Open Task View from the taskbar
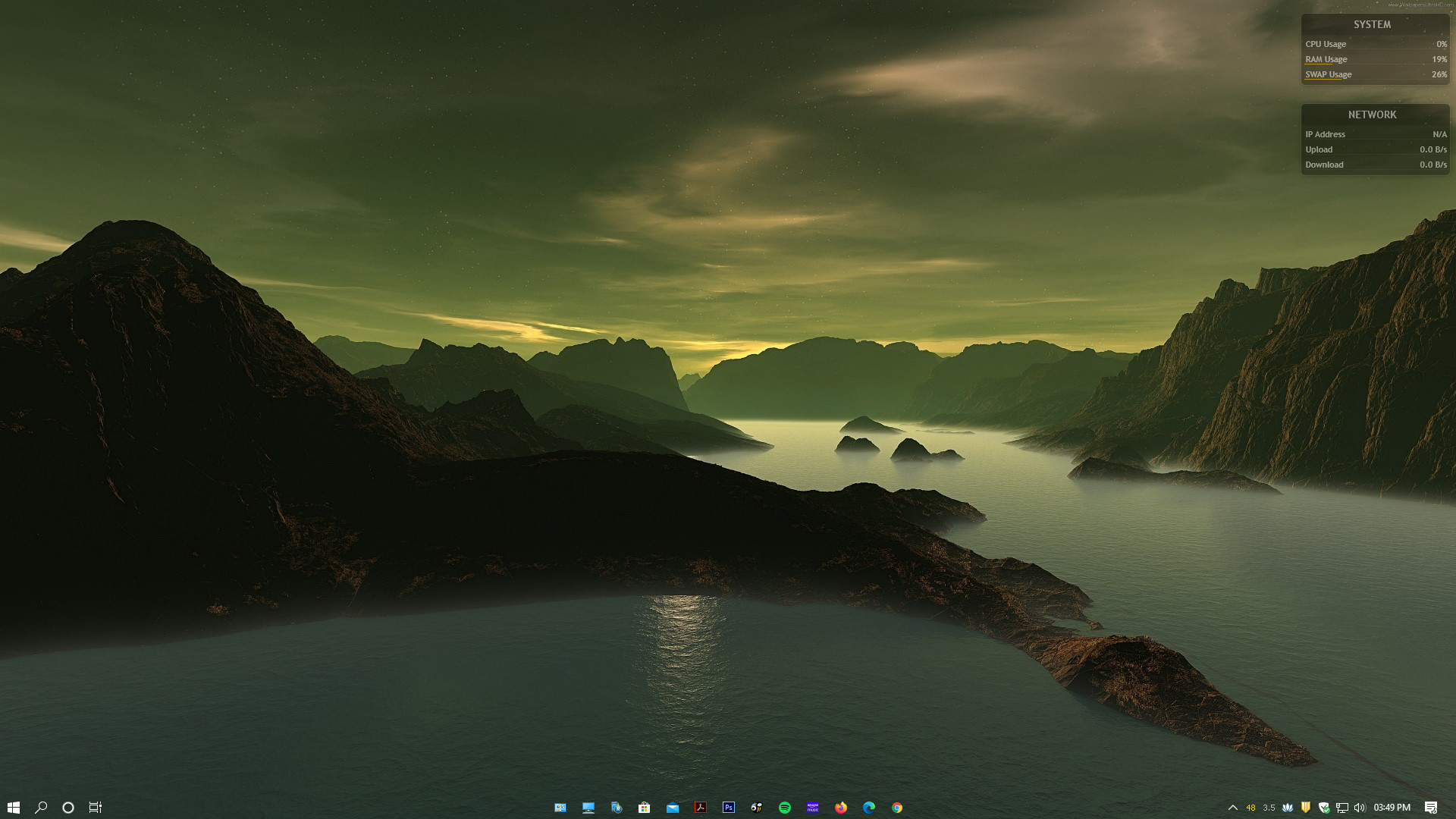 (x=96, y=808)
